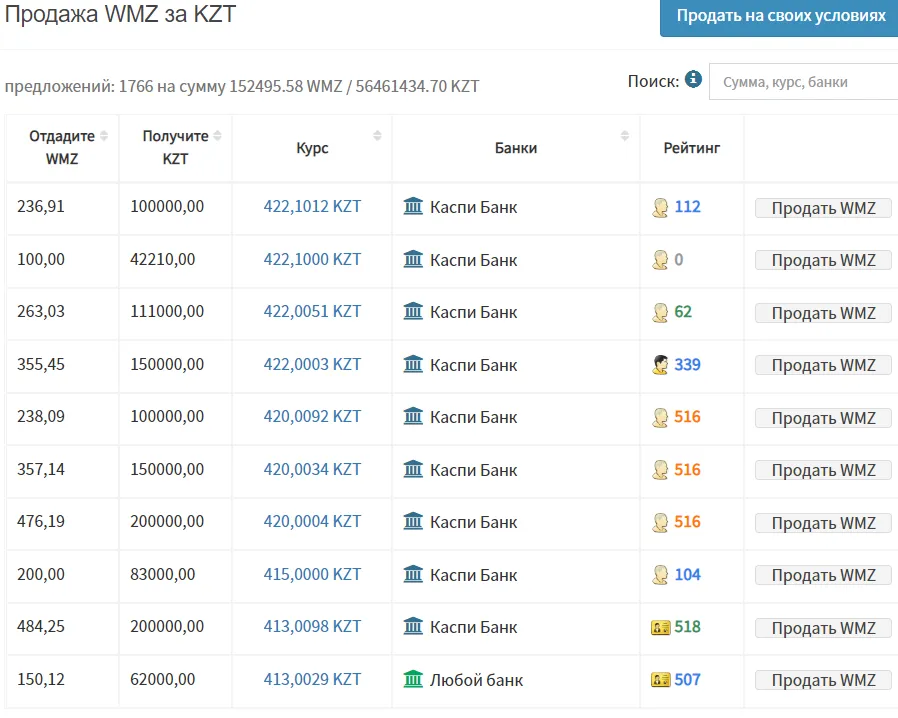The image size is (898, 718).
Task: Click the dark-haired user icon beside rating 339
Action: coord(660,365)
